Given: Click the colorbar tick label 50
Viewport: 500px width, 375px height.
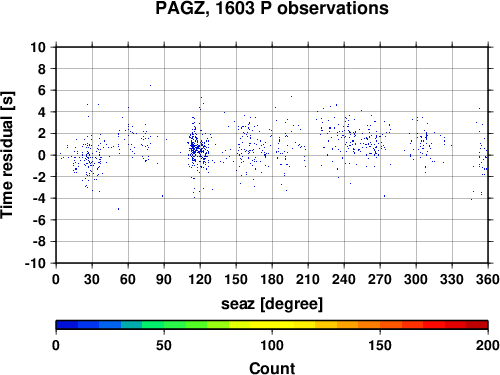Looking at the screenshot, I should click(x=164, y=345).
